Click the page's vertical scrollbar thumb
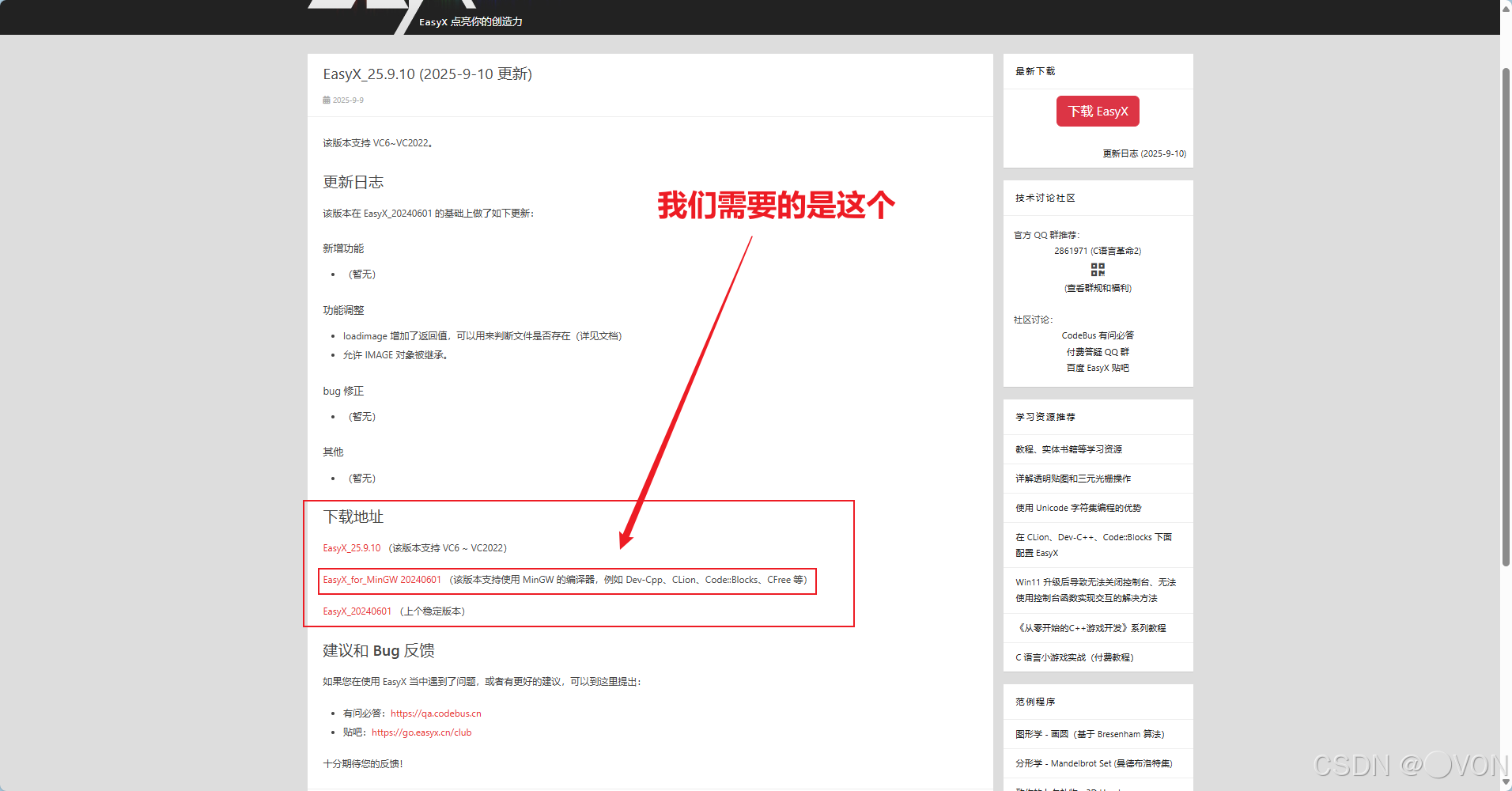 pos(1506,316)
